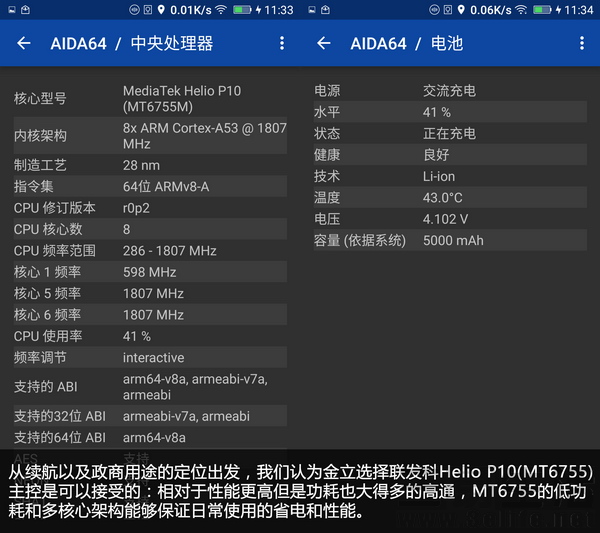Select the 频率调节 row showing interactive

tap(150, 357)
